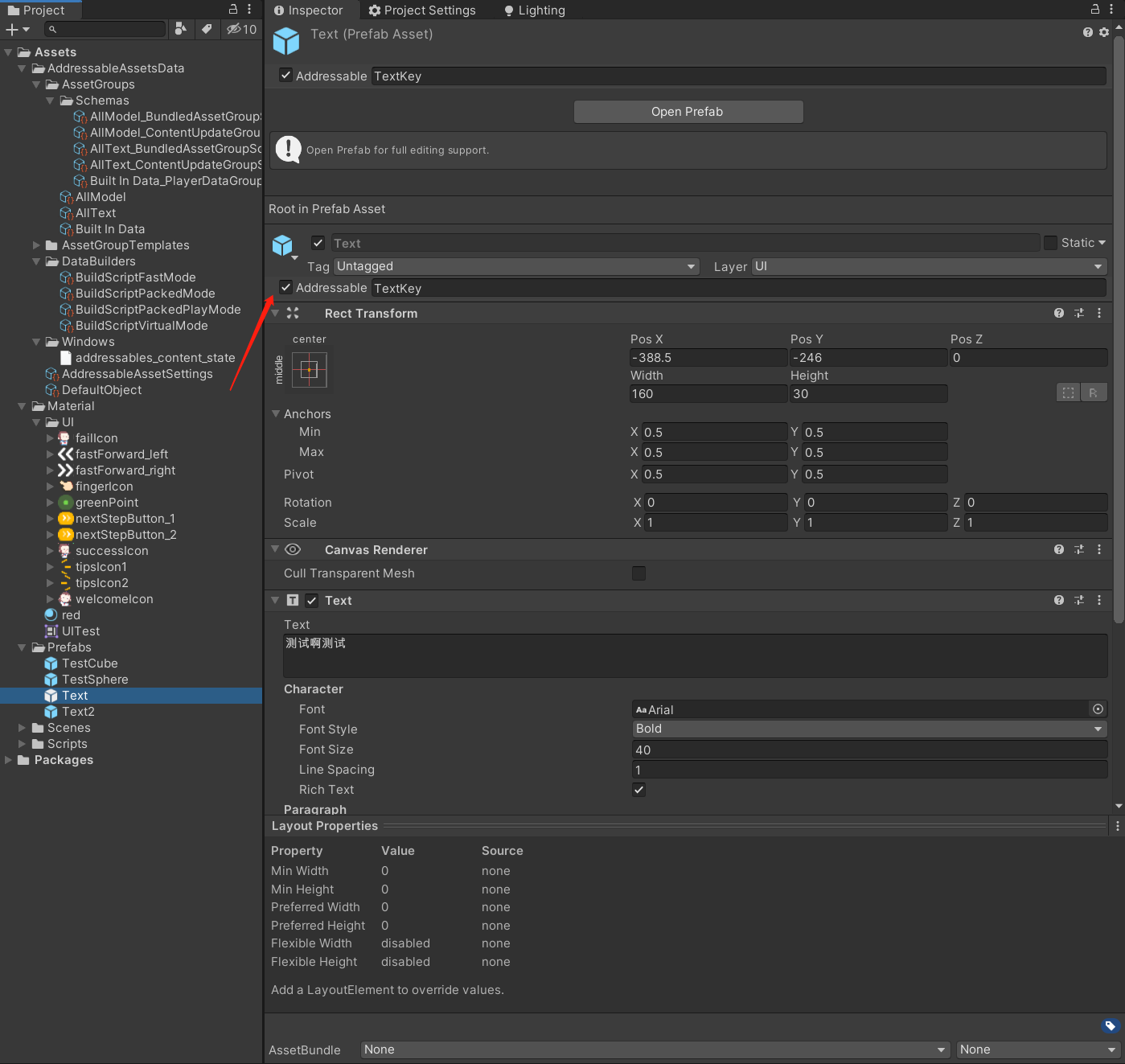Switch to the Lighting tab
This screenshot has height=1064, width=1125.
pyautogui.click(x=534, y=10)
